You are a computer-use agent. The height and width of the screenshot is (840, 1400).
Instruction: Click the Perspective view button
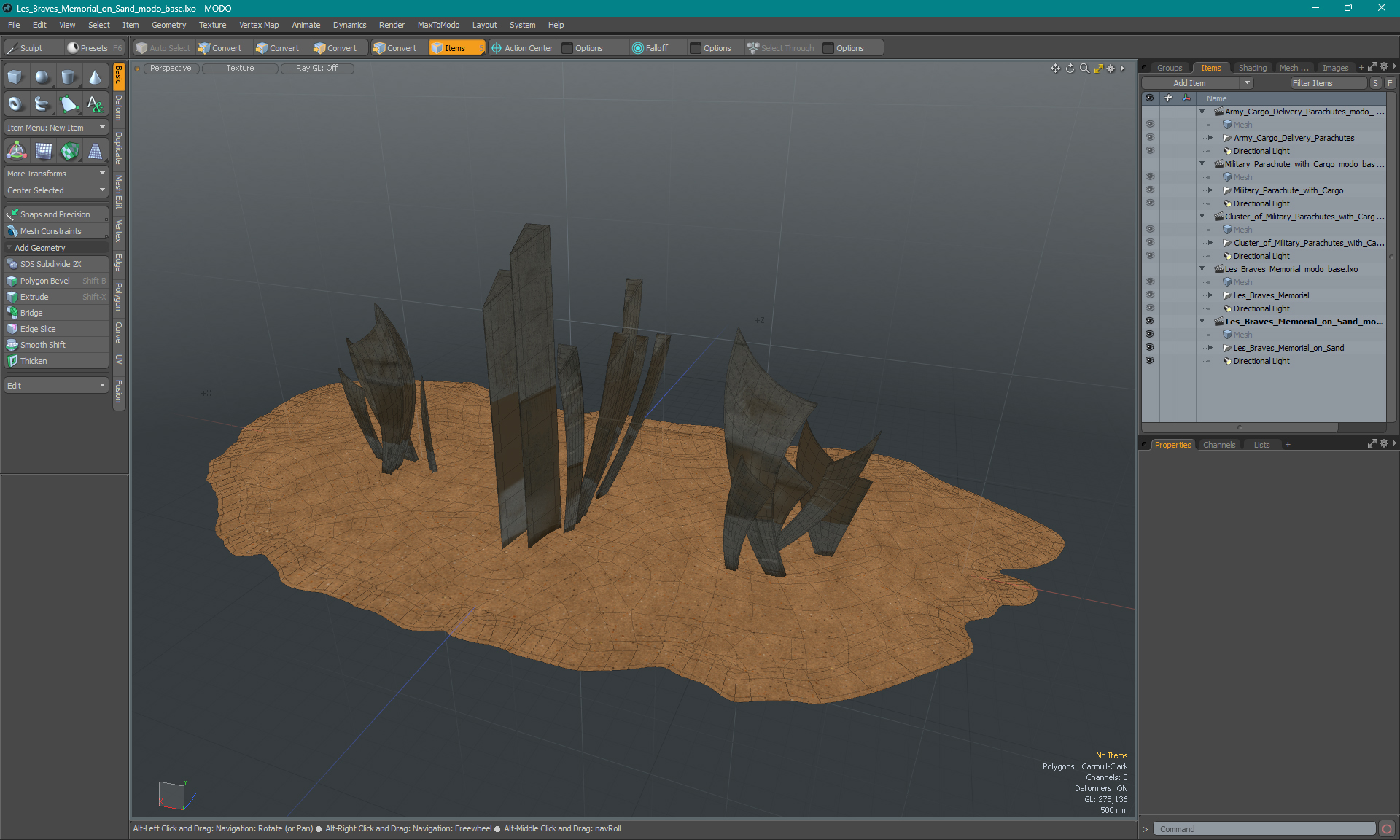coord(171,69)
